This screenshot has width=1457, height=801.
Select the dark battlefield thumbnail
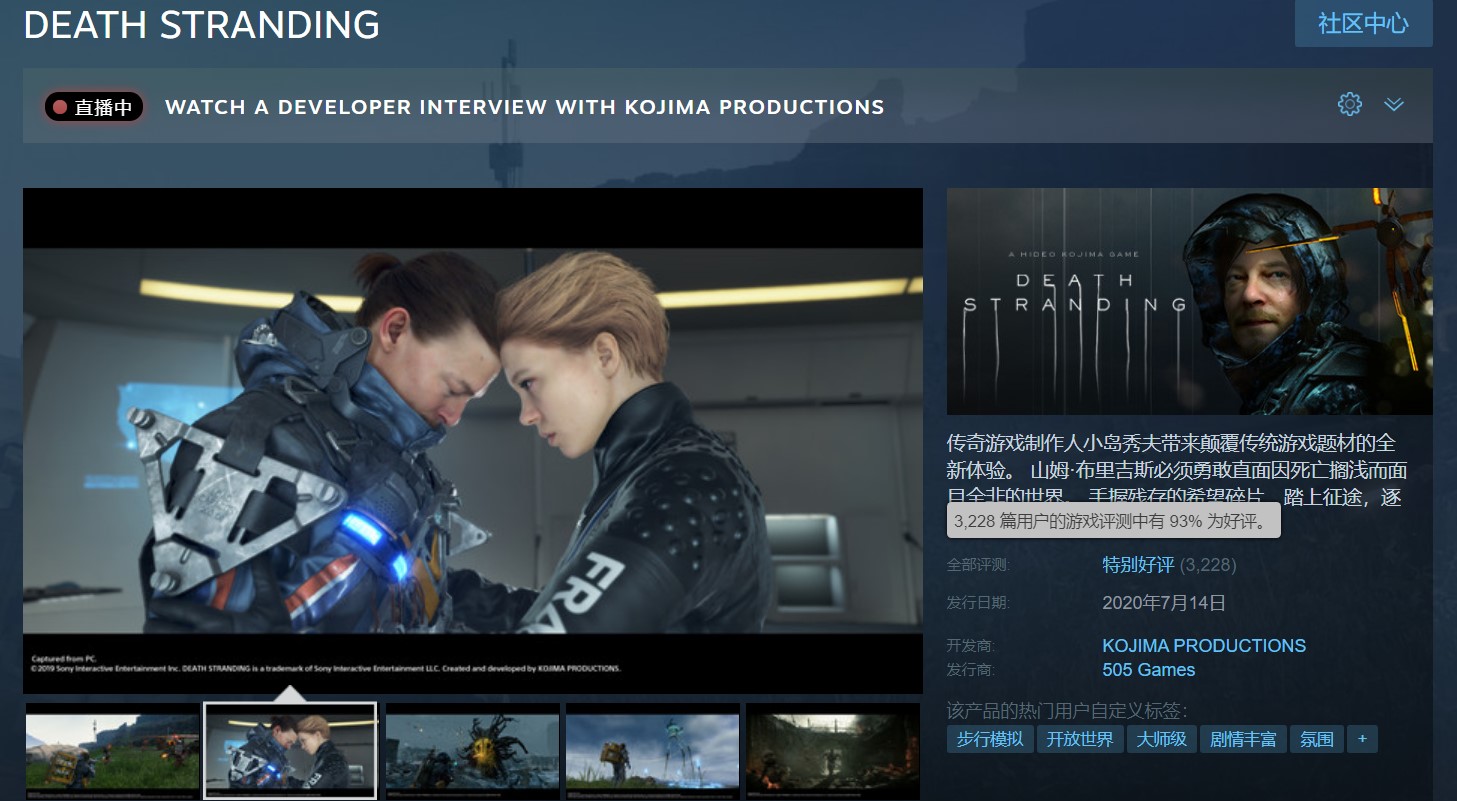[833, 750]
